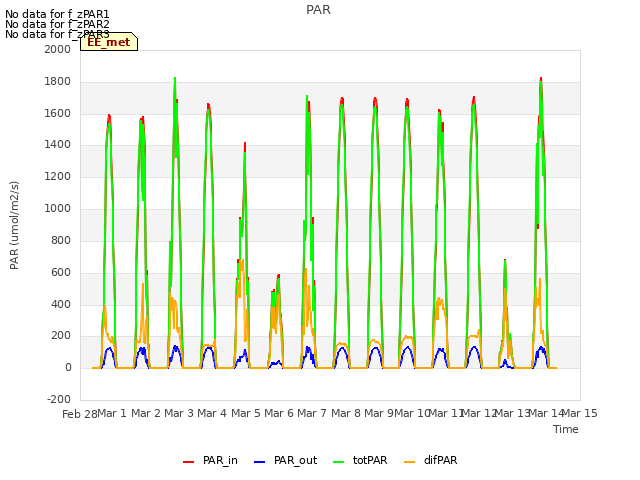Click the 'No data for f_zPAR1' message
The height and width of the screenshot is (480, 640).
pos(57,15)
